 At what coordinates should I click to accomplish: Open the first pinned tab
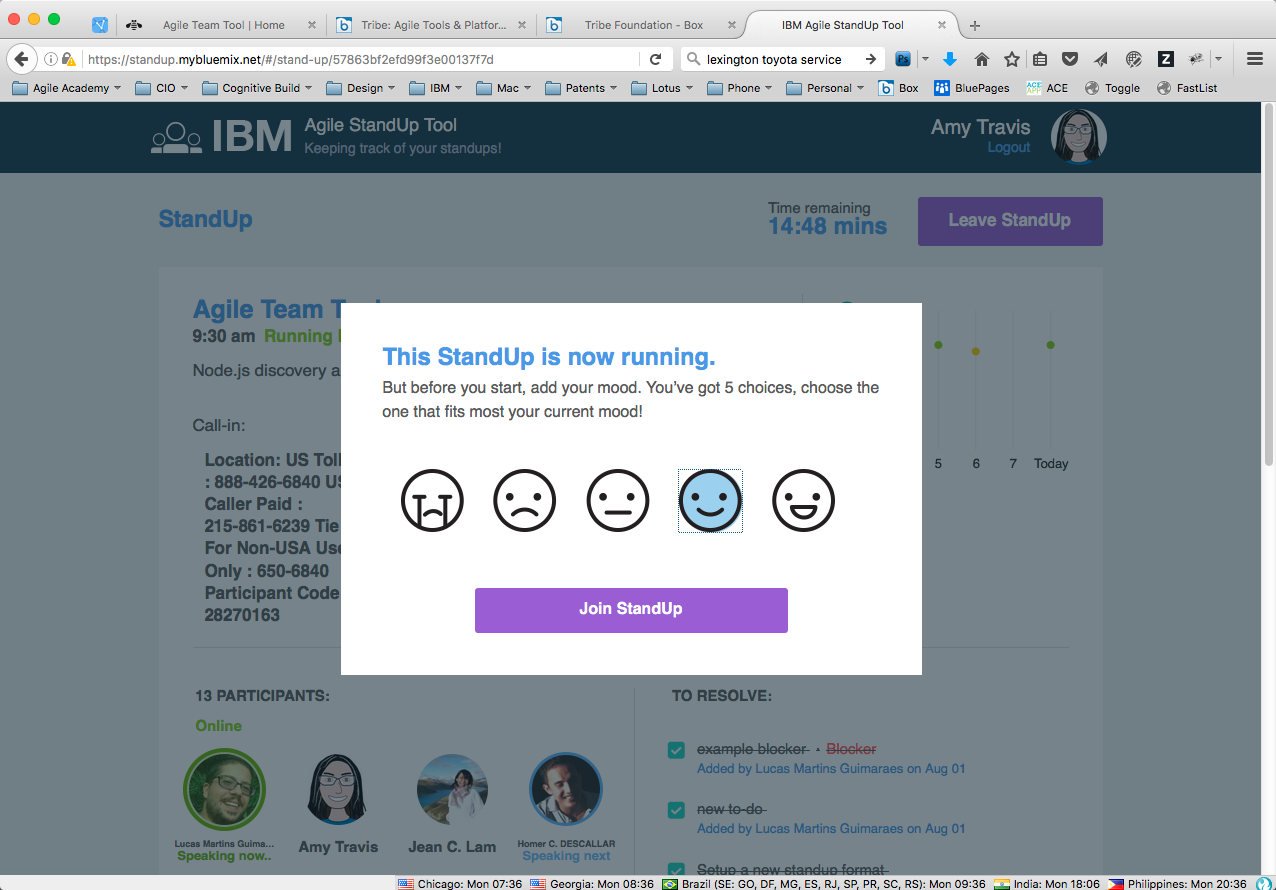point(100,25)
